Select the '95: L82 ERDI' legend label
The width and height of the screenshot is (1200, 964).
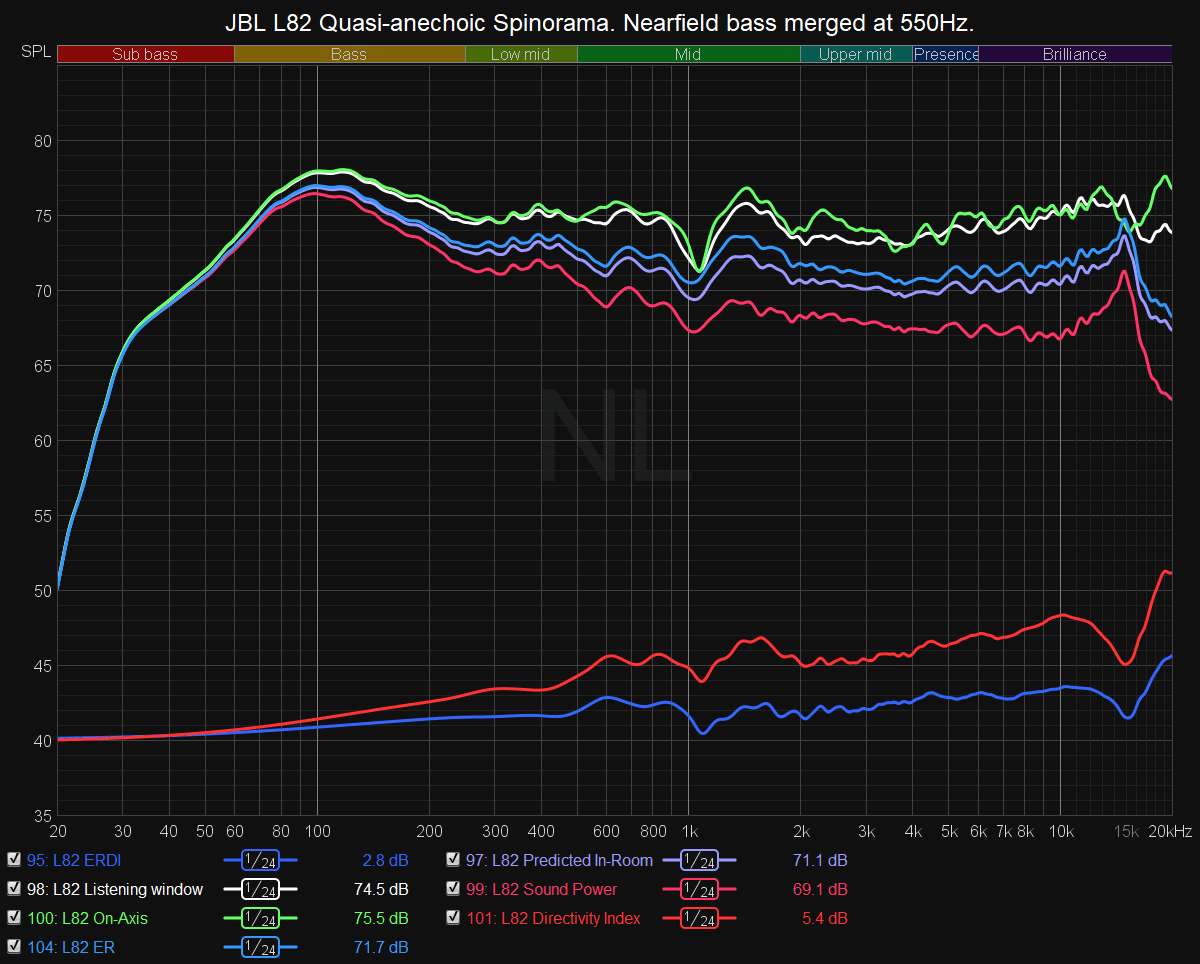pos(75,860)
